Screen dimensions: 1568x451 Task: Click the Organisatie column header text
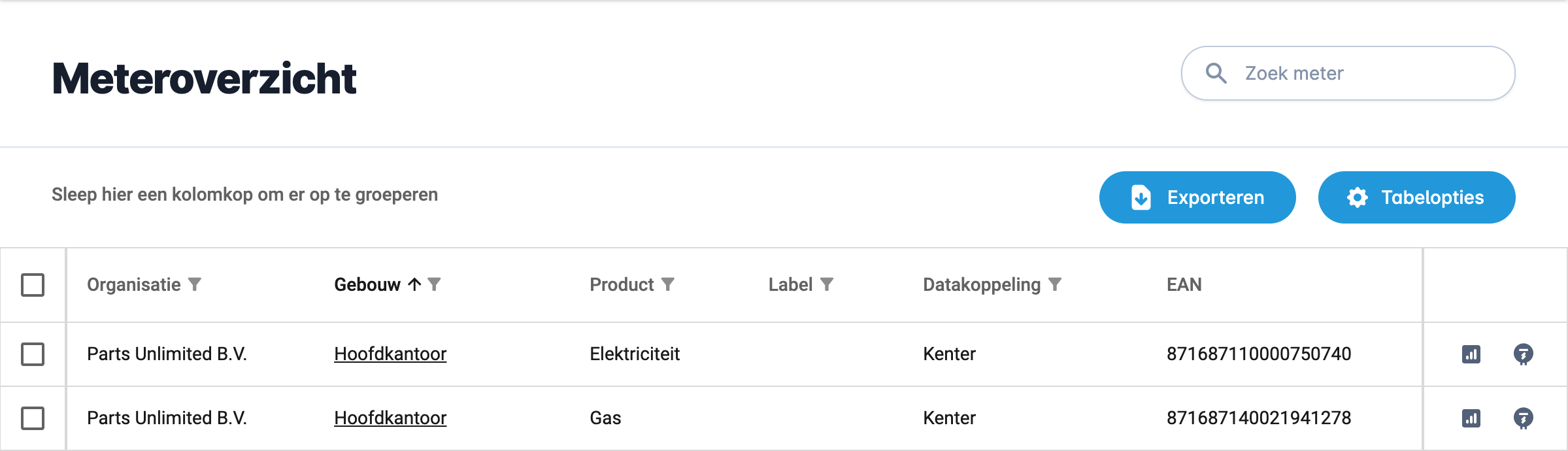(x=134, y=284)
